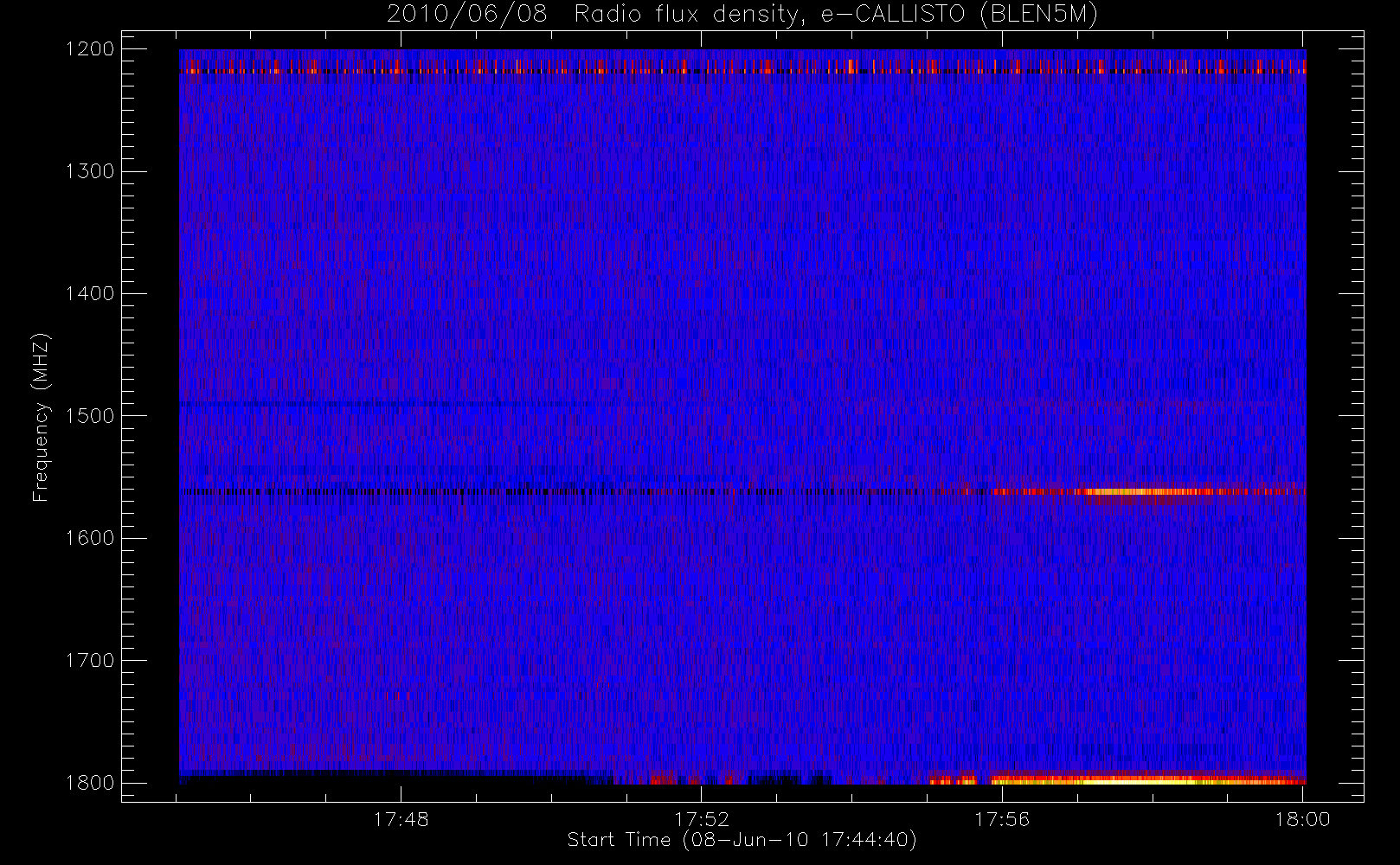Image resolution: width=1400 pixels, height=865 pixels.
Task: Click the orange emission streak near 1560 MHz
Action: (1142, 491)
